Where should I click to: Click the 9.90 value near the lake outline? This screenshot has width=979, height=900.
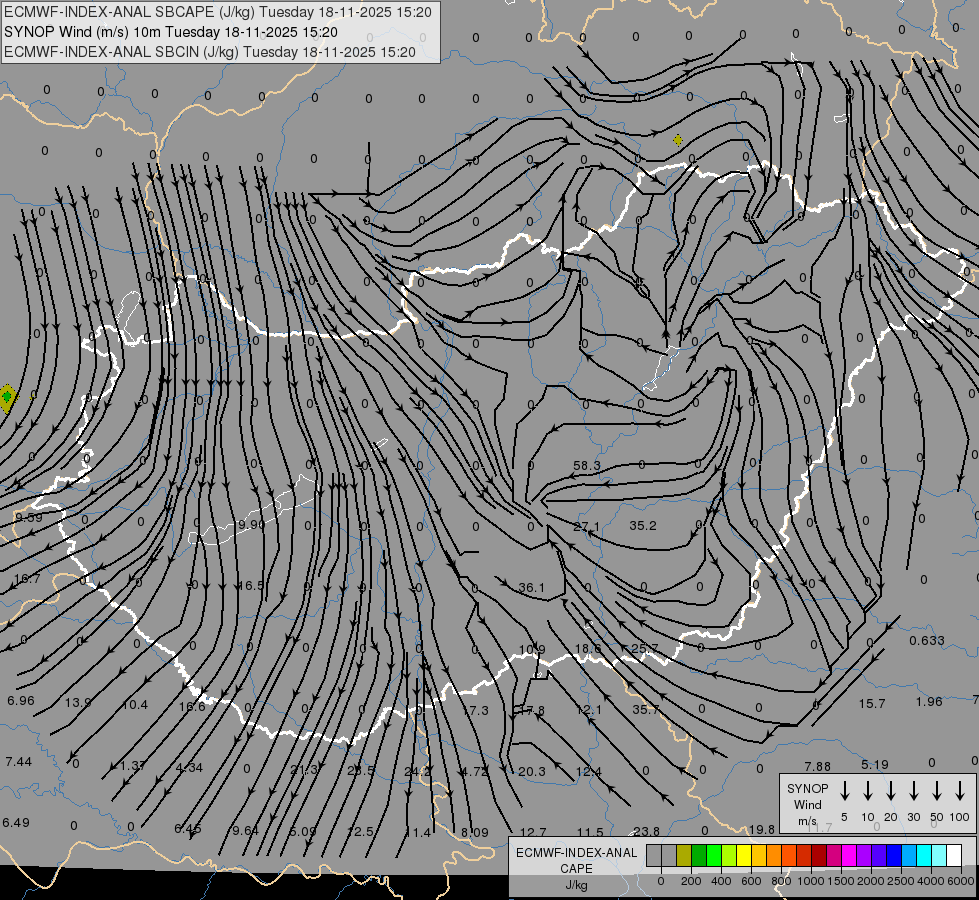pyautogui.click(x=252, y=525)
